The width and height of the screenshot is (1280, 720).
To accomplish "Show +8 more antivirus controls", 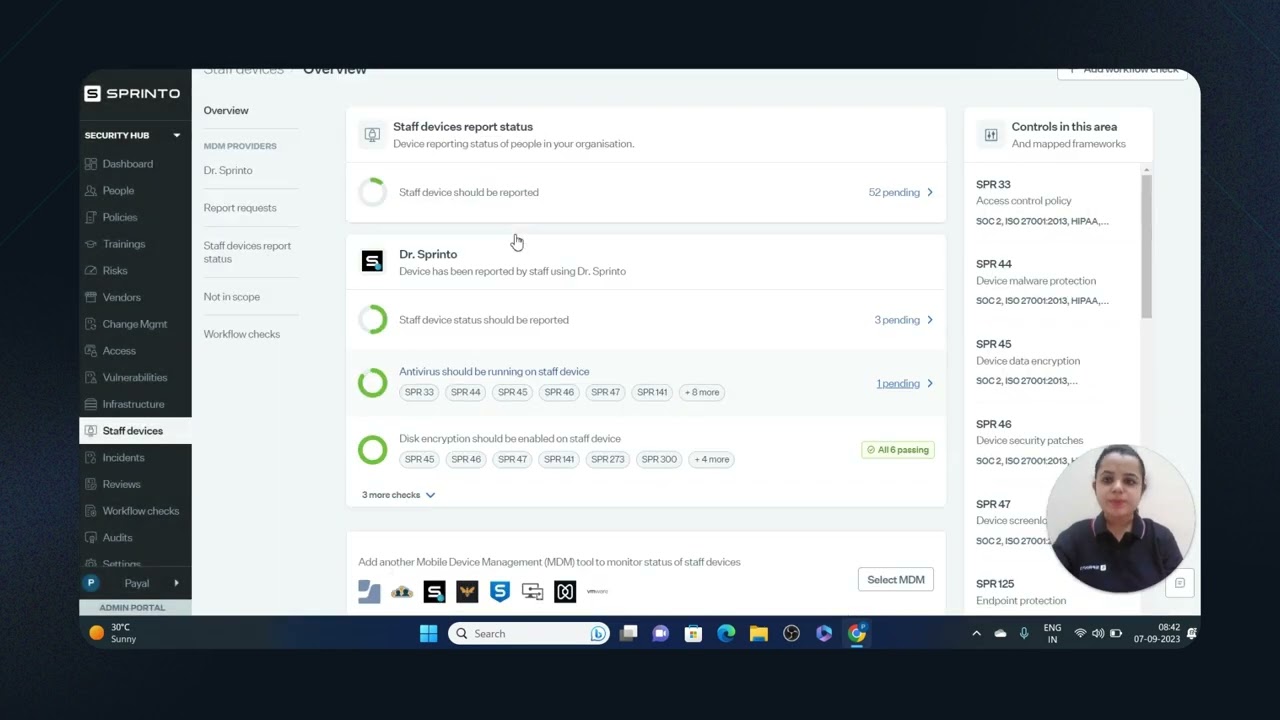I will coord(702,392).
